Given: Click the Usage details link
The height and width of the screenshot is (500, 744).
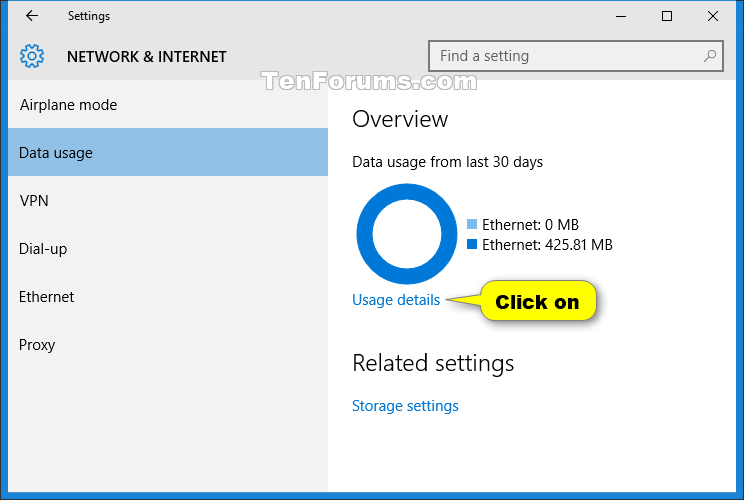Looking at the screenshot, I should pyautogui.click(x=396, y=299).
